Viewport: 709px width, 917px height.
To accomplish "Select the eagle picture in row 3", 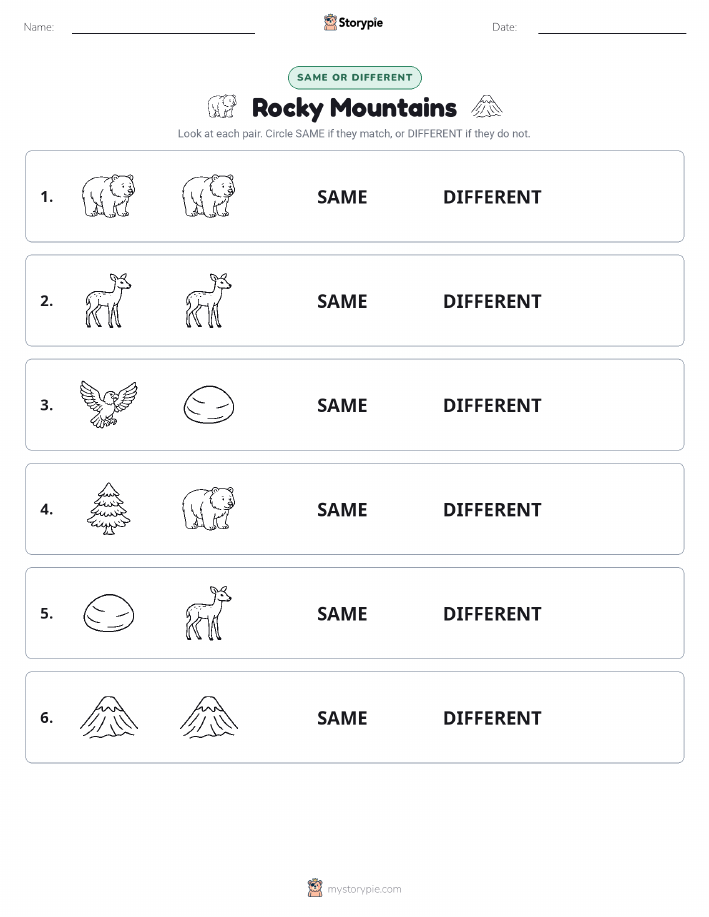I will coord(109,405).
